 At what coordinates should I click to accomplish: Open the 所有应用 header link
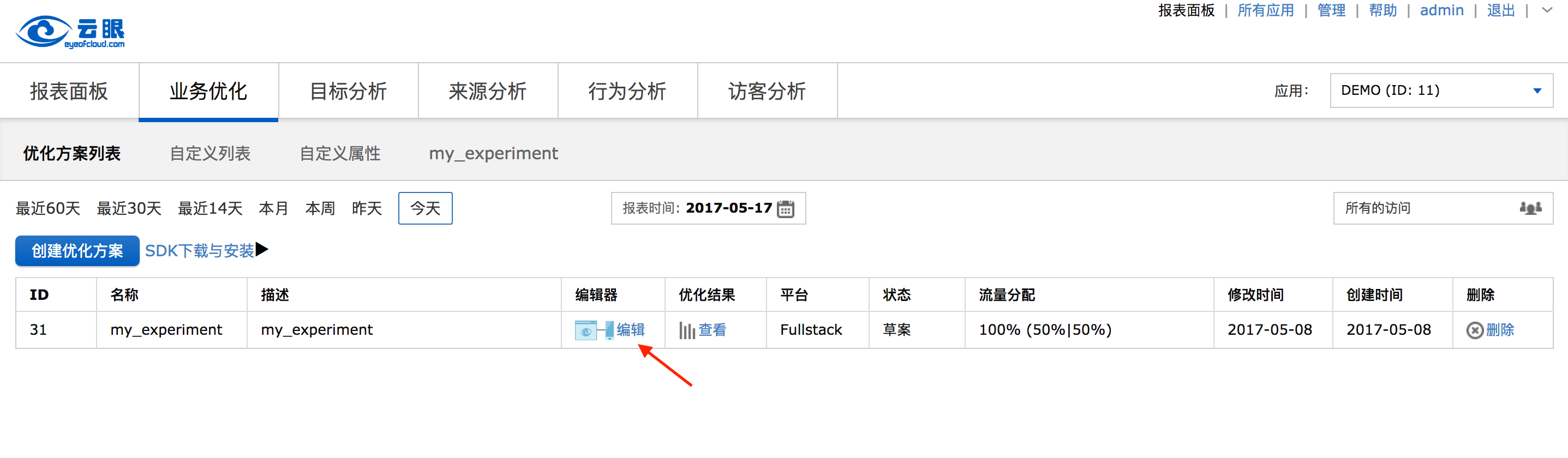click(x=1266, y=10)
